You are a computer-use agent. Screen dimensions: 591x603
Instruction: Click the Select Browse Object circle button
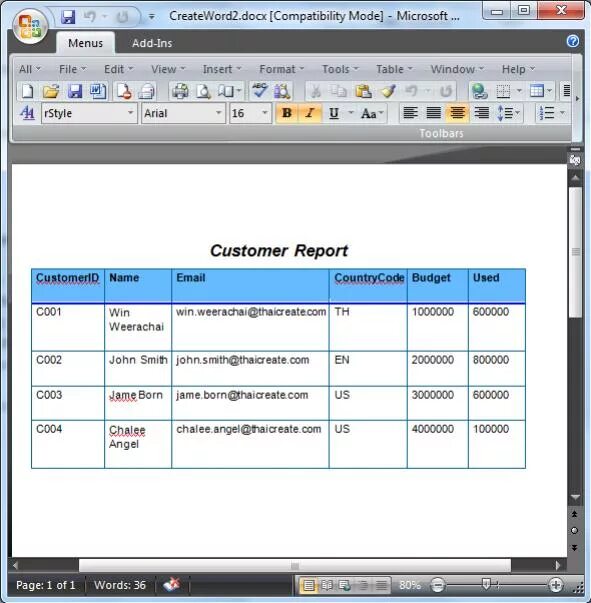coord(574,531)
